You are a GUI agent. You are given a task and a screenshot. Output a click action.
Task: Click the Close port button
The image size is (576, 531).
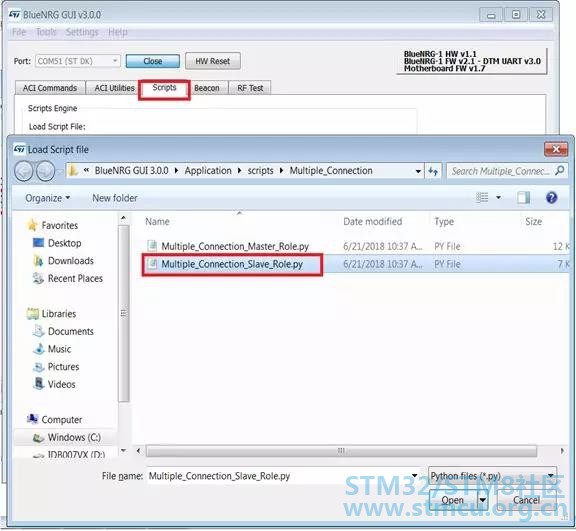click(153, 61)
